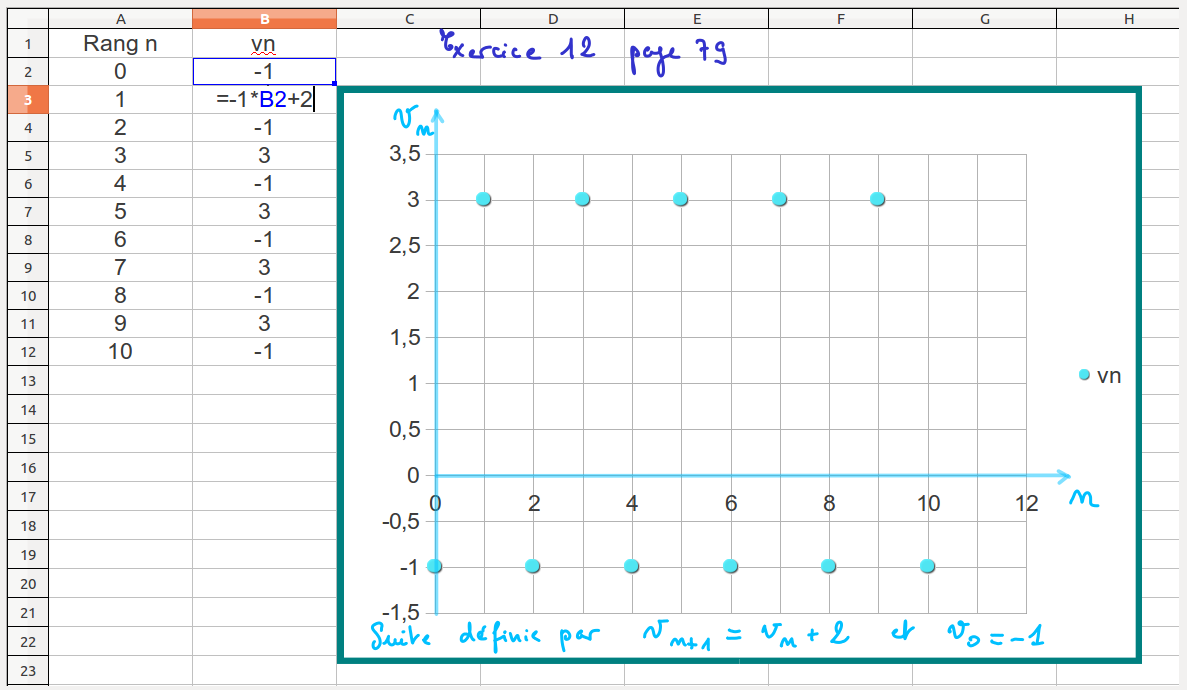Image resolution: width=1187 pixels, height=690 pixels.
Task: Click the formula cell '=-1*B2+2'
Action: (x=264, y=100)
